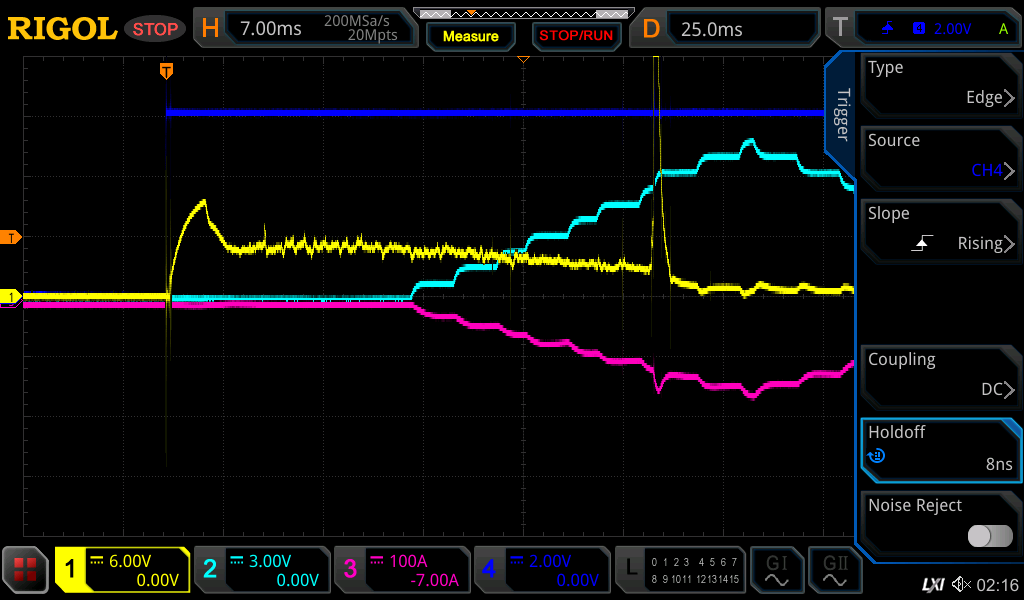This screenshot has height=600, width=1024.
Task: Click the Holdoff adjustment knob icon
Action: pyautogui.click(x=877, y=456)
